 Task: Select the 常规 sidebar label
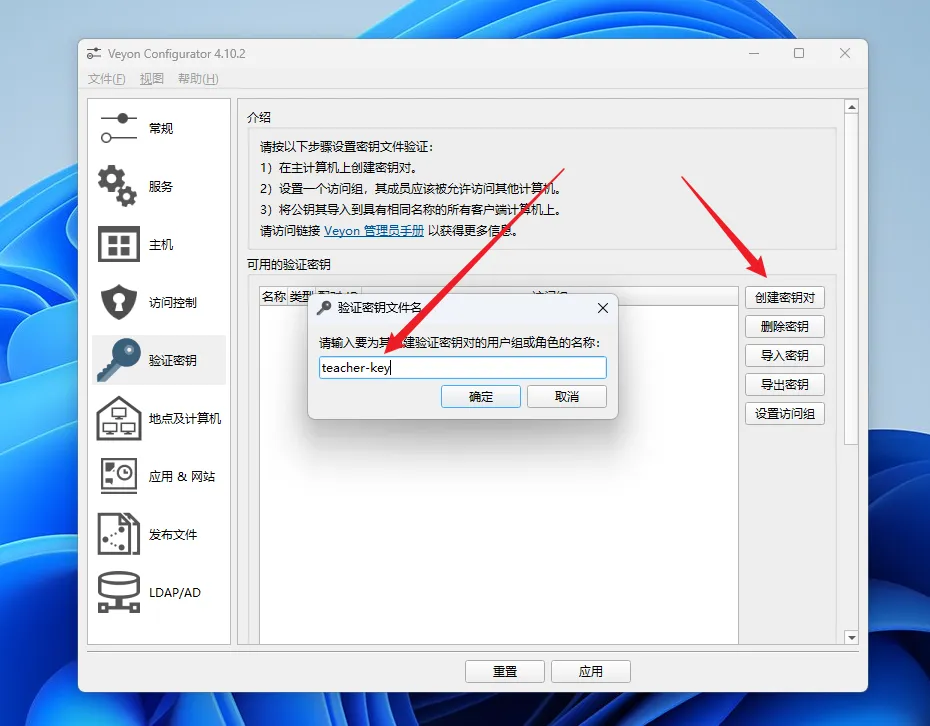pyautogui.click(x=161, y=129)
